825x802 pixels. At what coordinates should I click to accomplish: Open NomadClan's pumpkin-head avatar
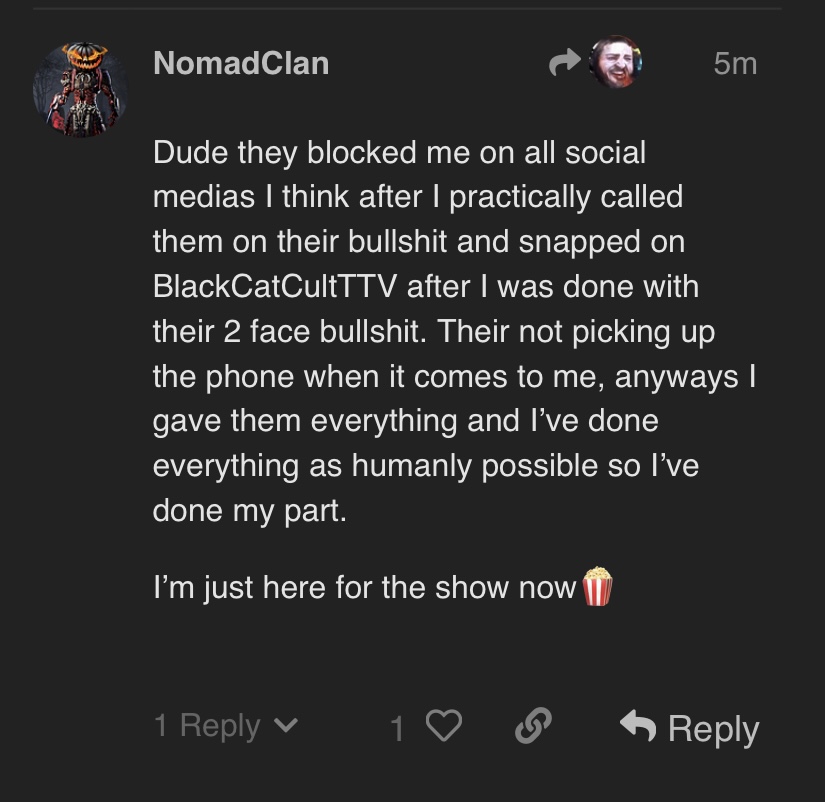pos(80,89)
